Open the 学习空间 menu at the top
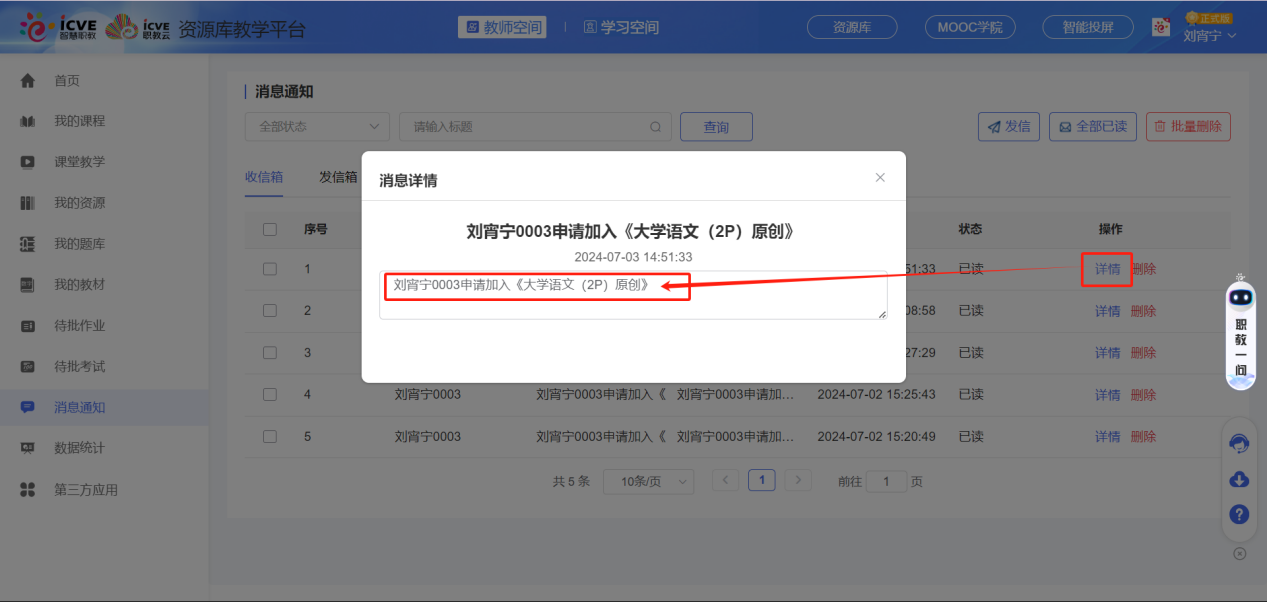Viewport: 1267px width, 602px height. coord(620,27)
